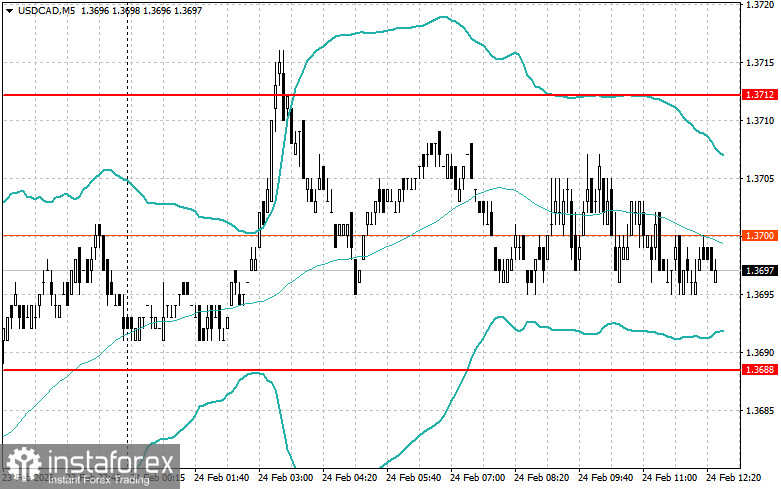Select the upper red line at 1.3712

coord(371,95)
